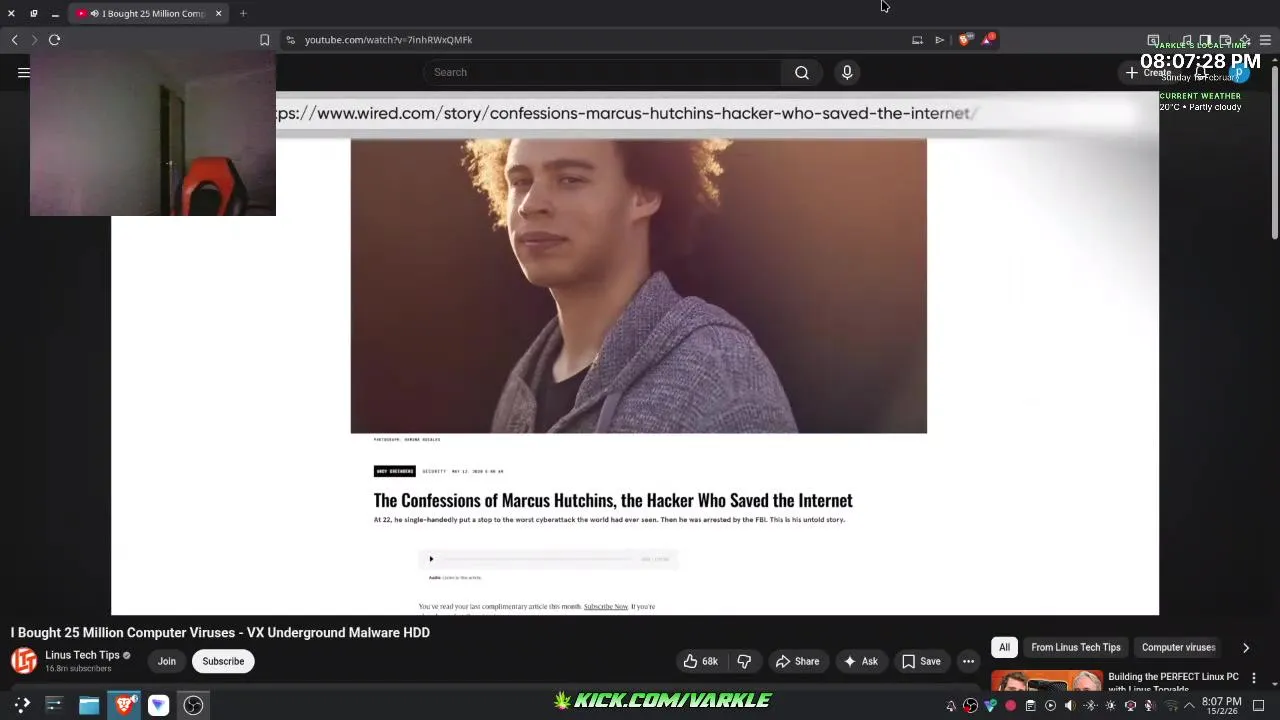Viewport: 1280px width, 720px height.
Task: Dislike the video with thumbs-down icon
Action: 744,661
